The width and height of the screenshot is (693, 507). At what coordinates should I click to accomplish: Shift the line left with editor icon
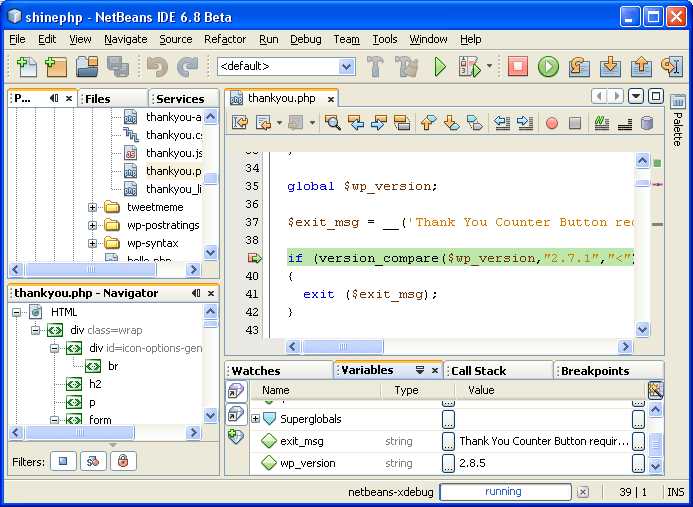pos(502,122)
